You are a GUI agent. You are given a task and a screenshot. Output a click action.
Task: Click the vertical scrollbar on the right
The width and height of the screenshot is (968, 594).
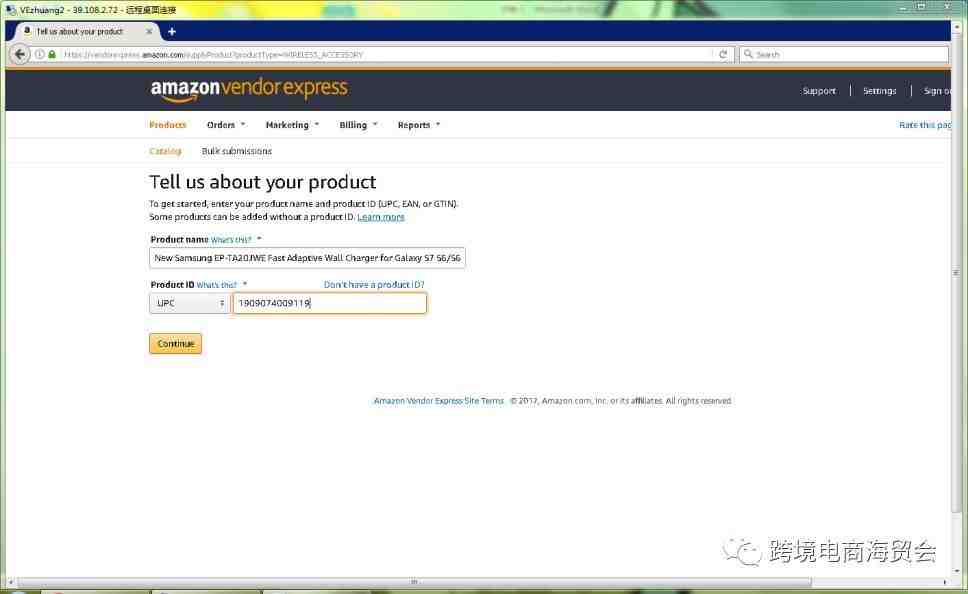click(956, 272)
